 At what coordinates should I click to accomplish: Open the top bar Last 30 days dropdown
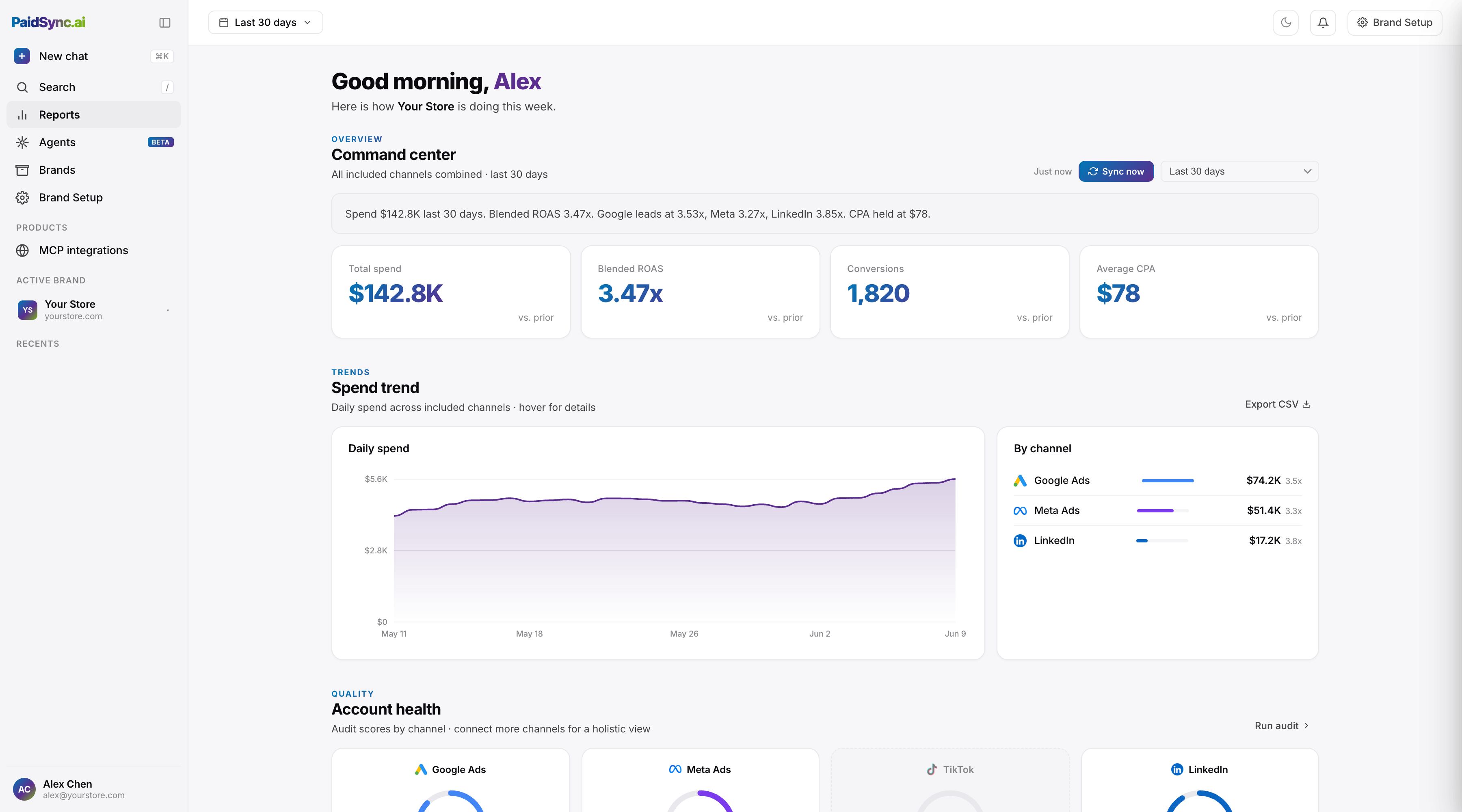(x=266, y=23)
